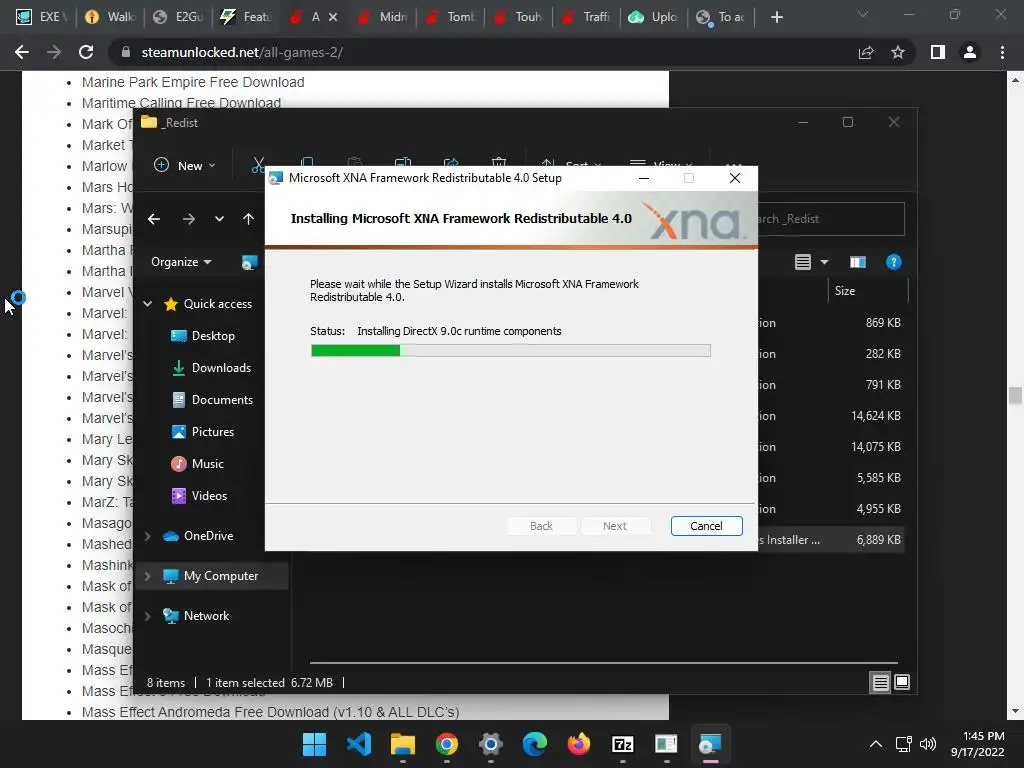This screenshot has height=768, width=1024.
Task: Close the active A browser tab
Action: [333, 17]
